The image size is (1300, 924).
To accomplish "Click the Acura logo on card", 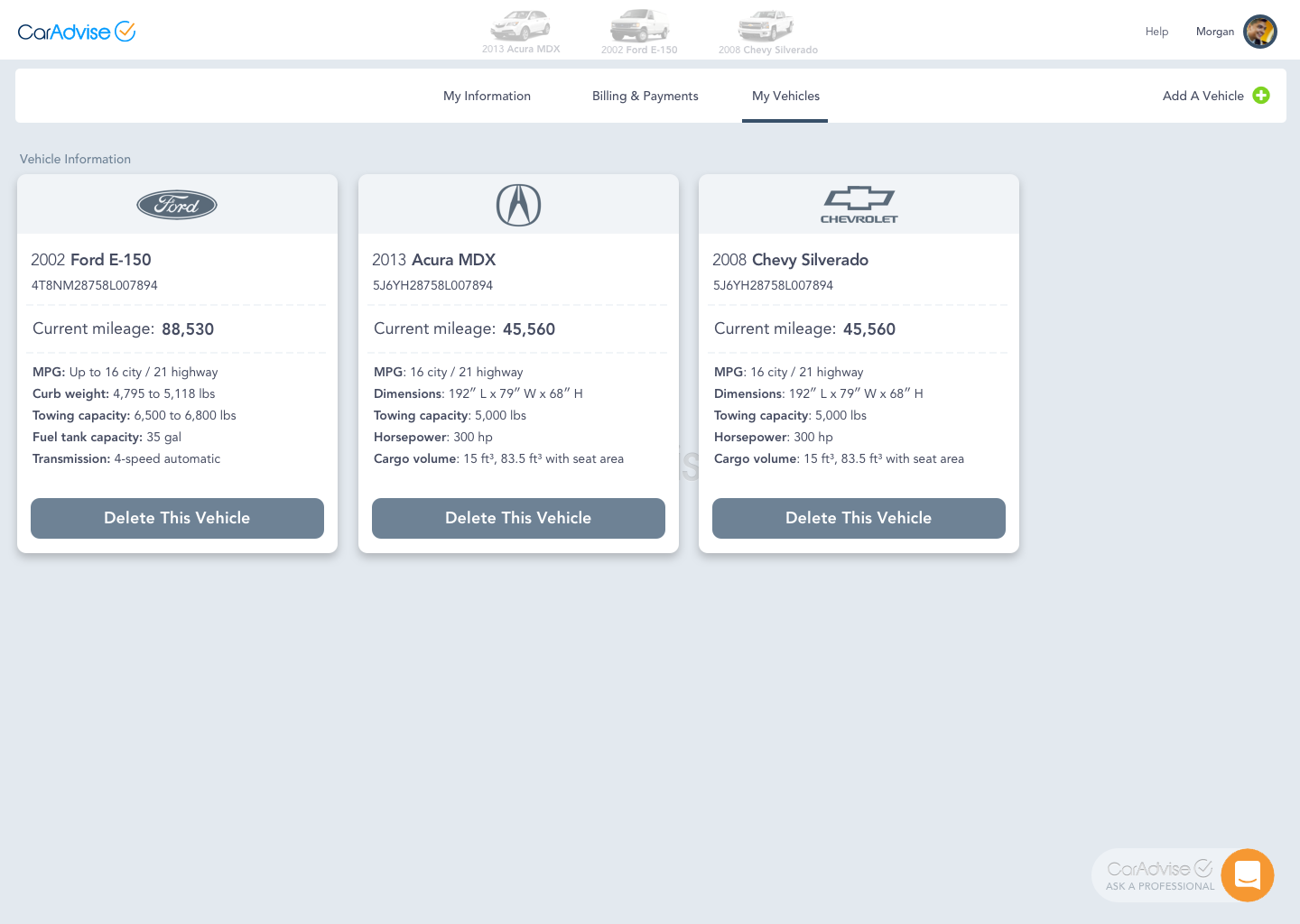I will [518, 205].
